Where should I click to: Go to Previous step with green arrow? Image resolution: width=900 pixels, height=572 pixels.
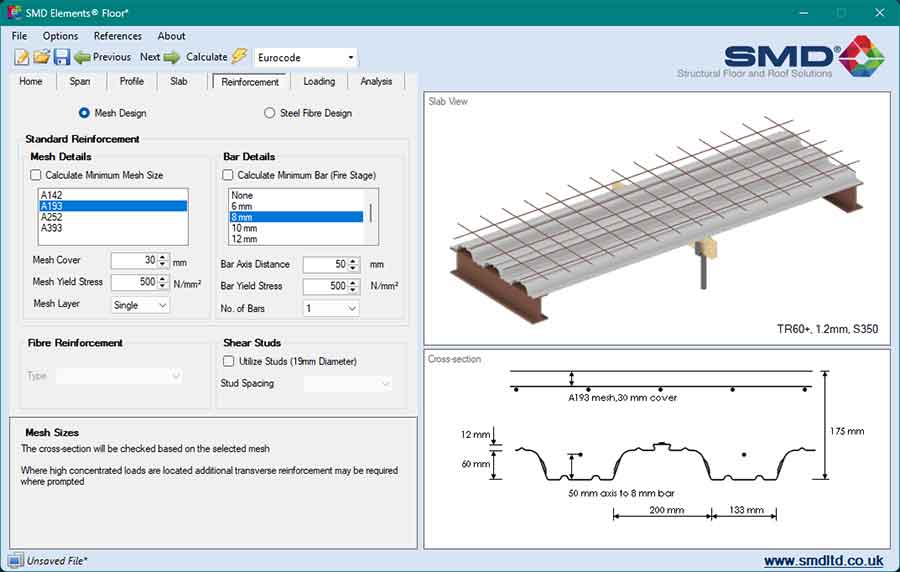[x=102, y=57]
